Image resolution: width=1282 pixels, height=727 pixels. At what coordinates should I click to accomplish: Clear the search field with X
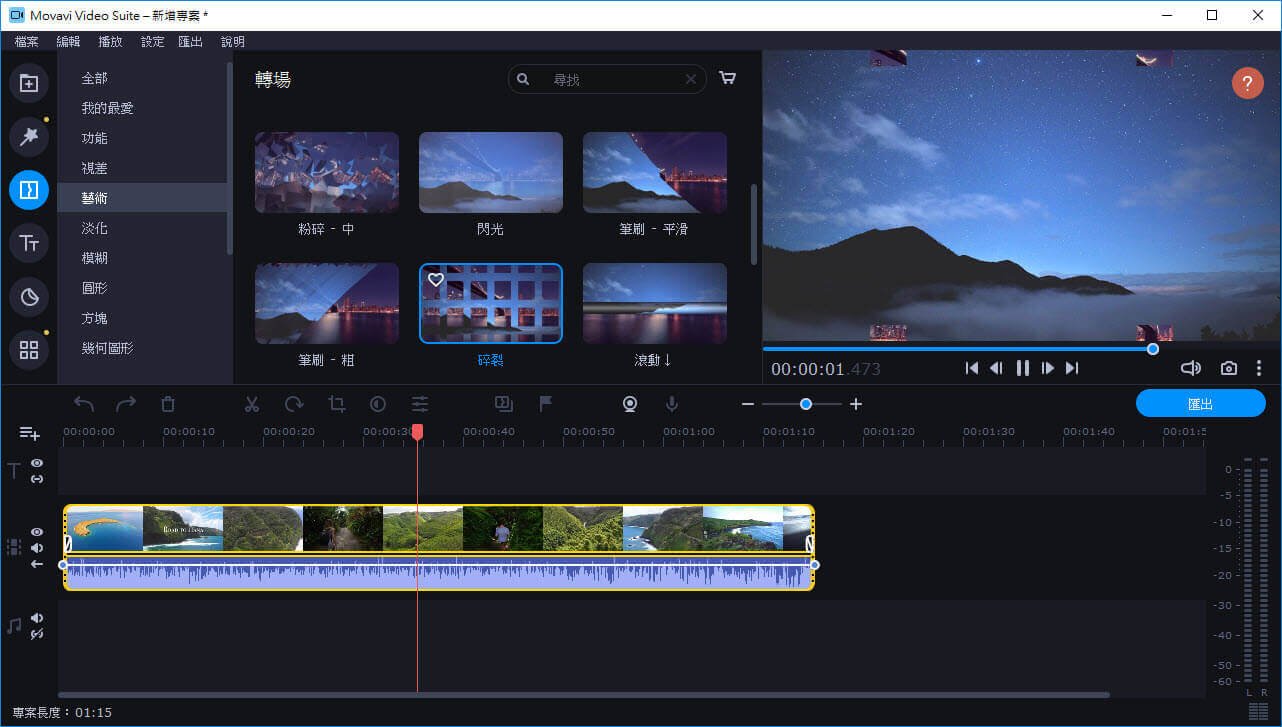click(x=690, y=79)
